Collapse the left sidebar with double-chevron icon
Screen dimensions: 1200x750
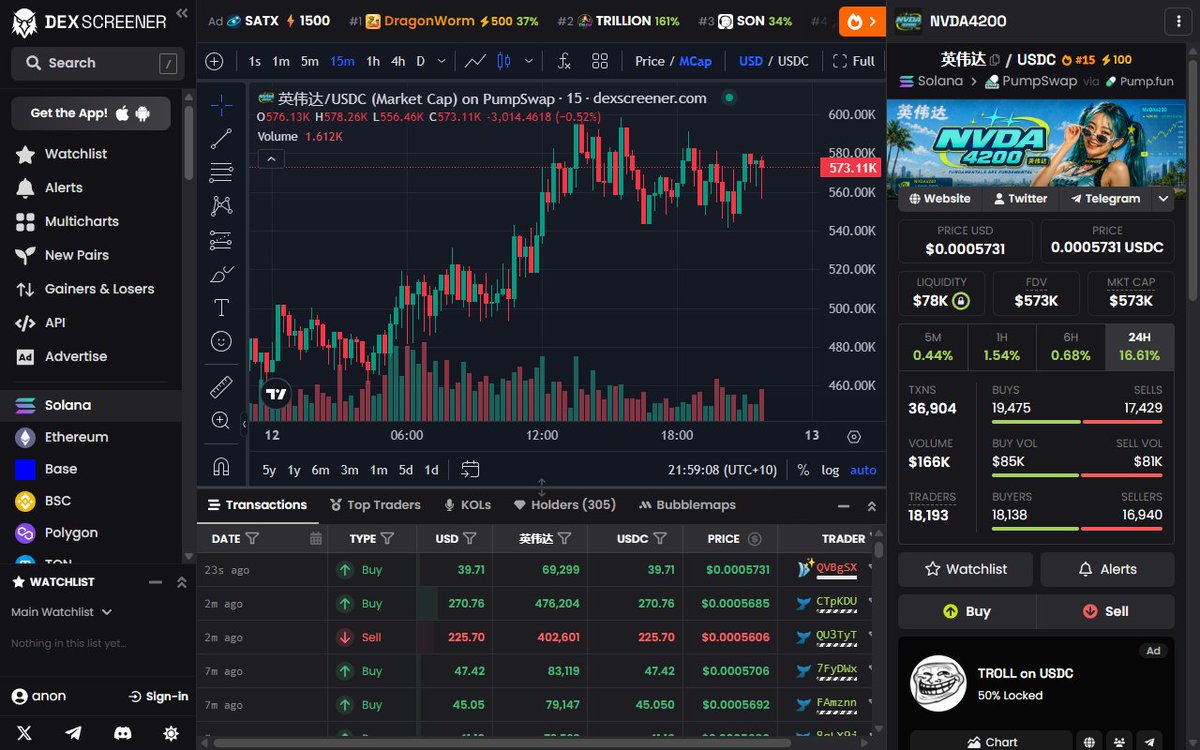point(181,13)
